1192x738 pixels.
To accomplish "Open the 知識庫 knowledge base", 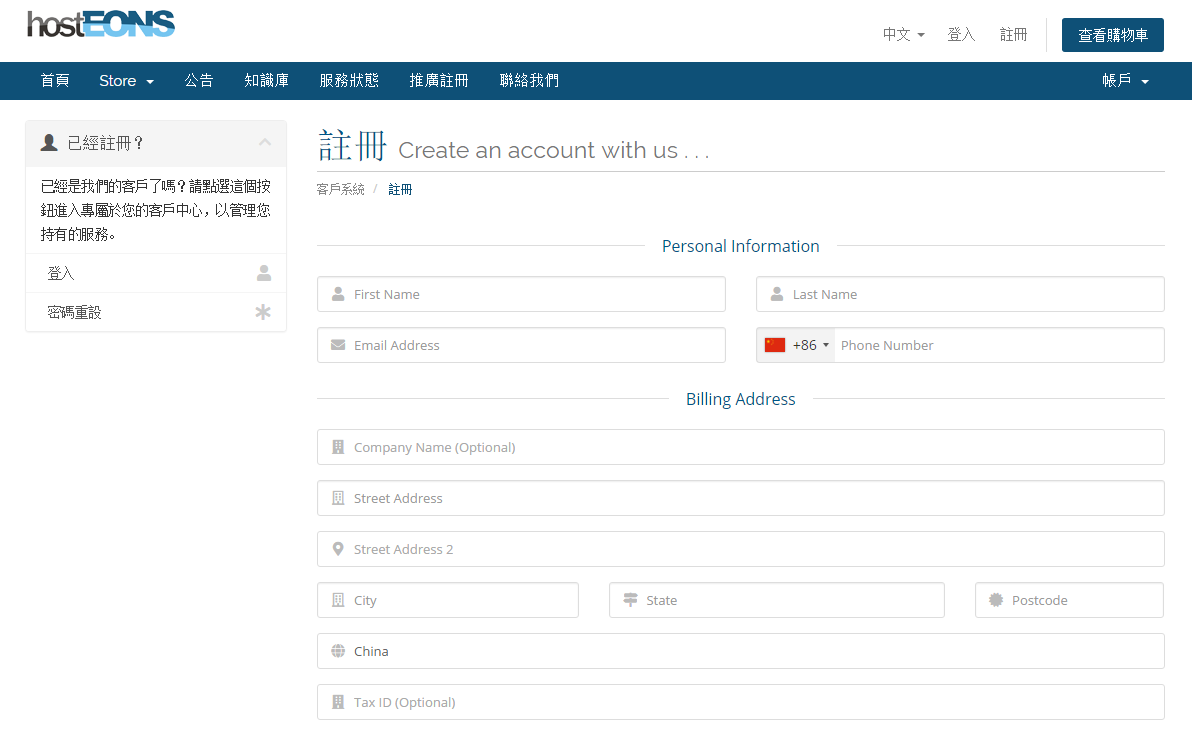I will [x=267, y=81].
